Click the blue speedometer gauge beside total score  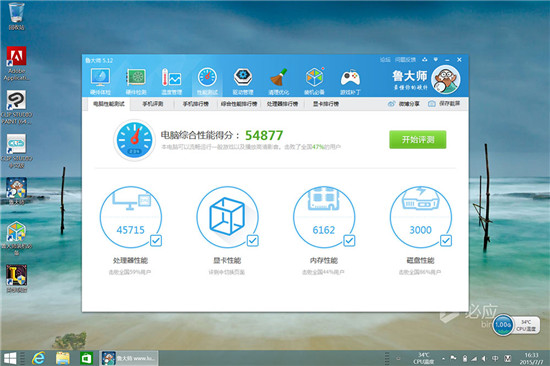[134, 140]
